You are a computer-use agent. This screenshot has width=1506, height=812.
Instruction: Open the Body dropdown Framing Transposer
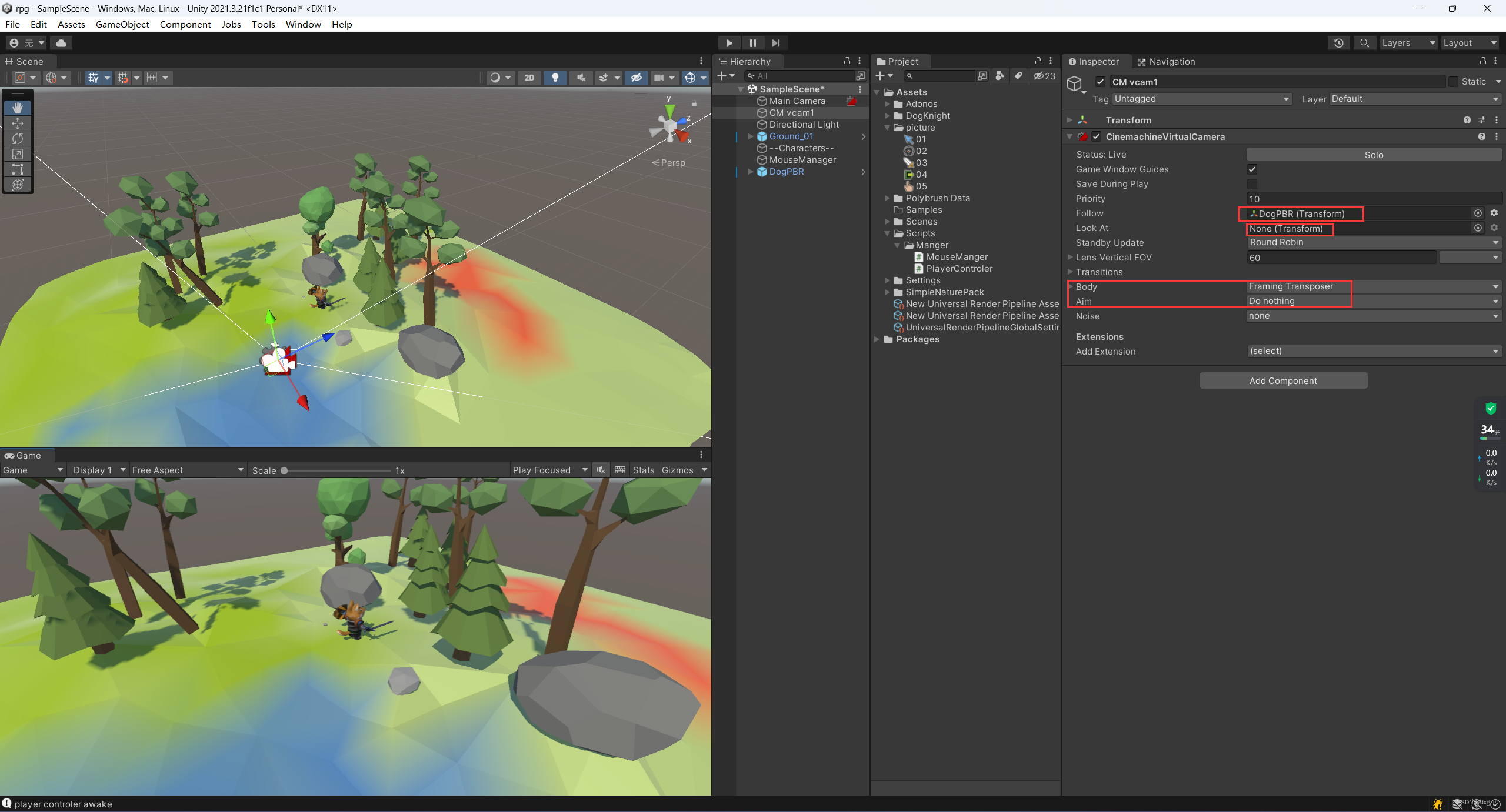pos(1369,286)
